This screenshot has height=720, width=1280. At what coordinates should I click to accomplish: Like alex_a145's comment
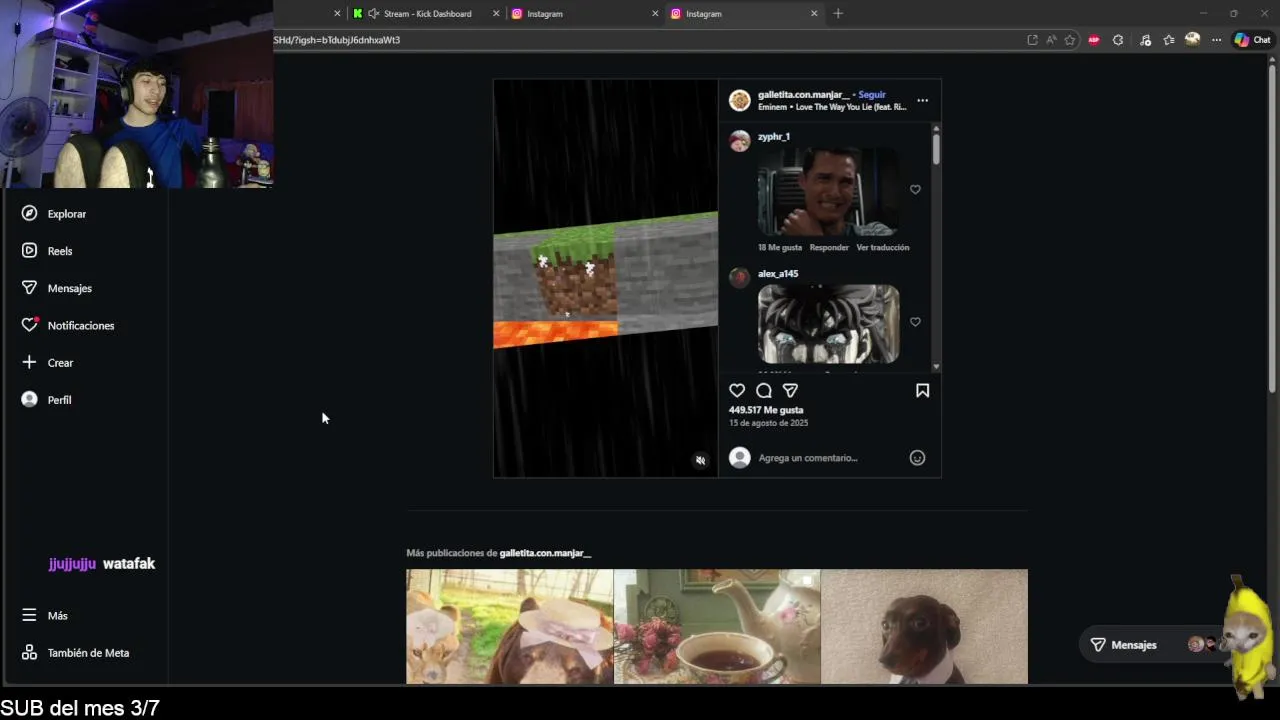point(915,322)
